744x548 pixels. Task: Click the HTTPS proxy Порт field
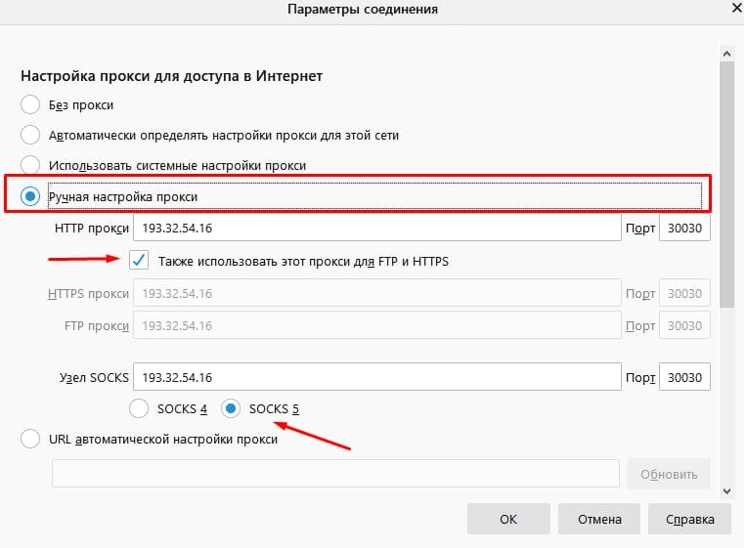click(685, 293)
